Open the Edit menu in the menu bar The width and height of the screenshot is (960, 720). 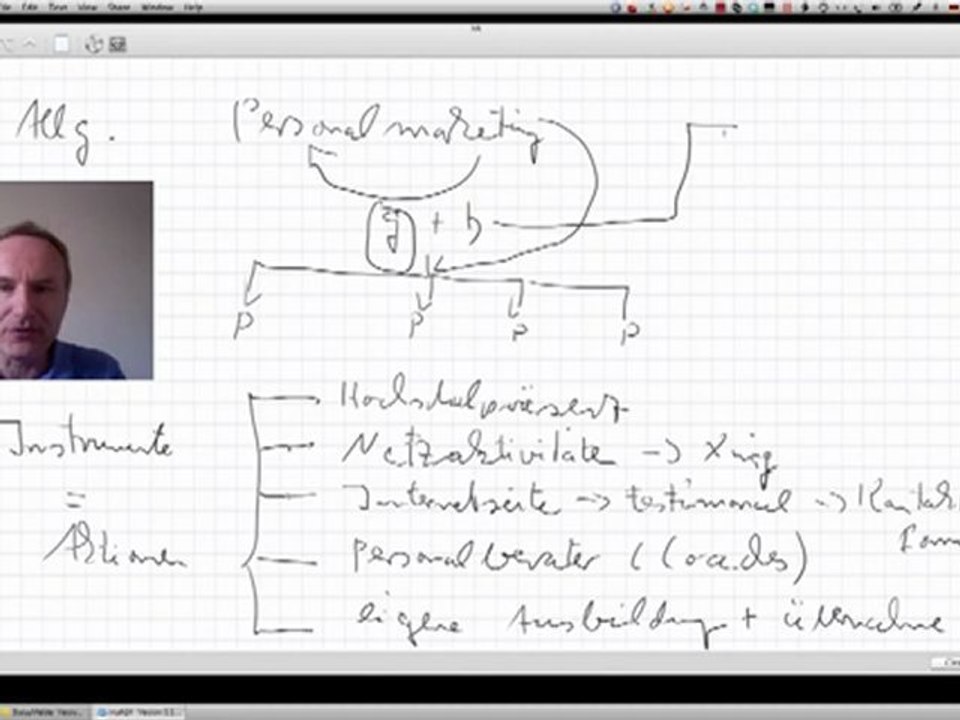click(29, 7)
